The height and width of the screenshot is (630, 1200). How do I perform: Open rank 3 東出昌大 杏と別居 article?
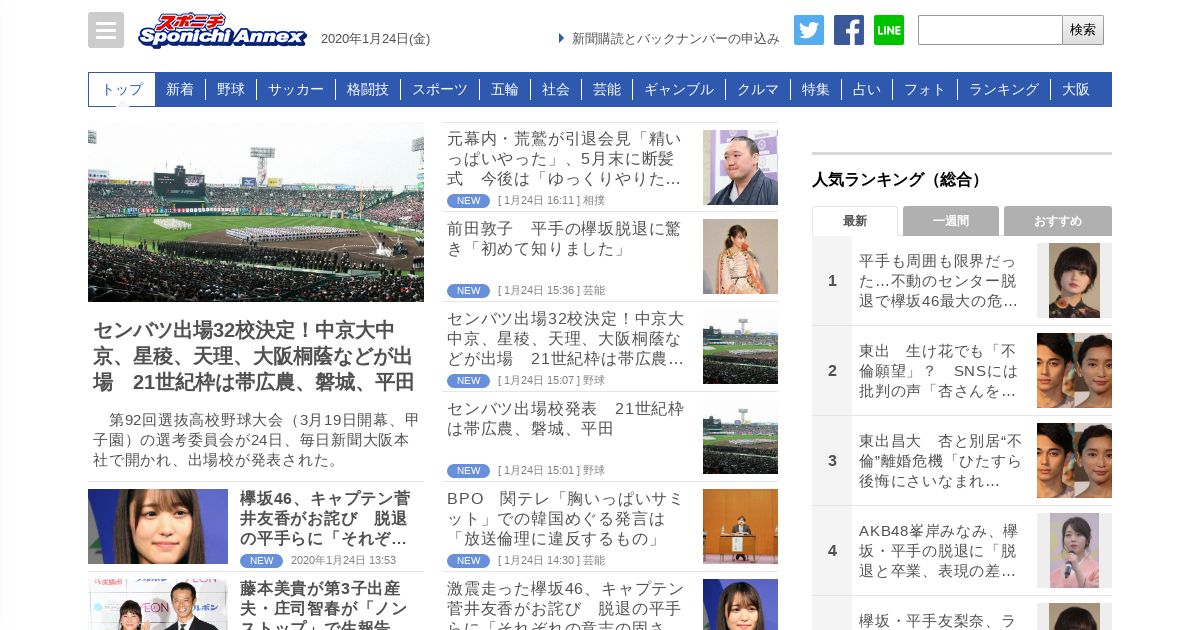pos(940,460)
